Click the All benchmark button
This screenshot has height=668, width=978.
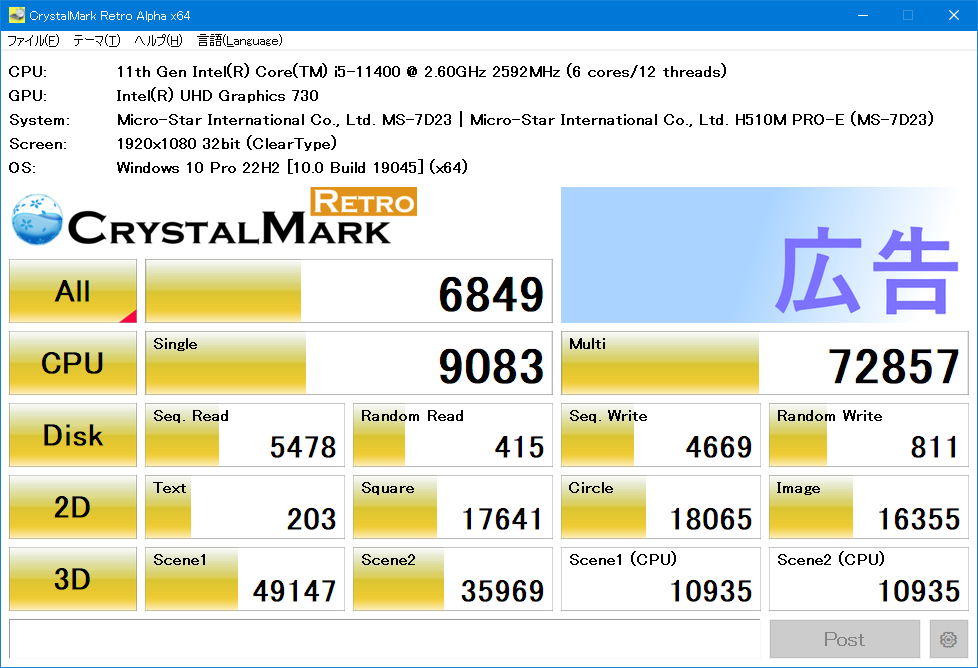[x=73, y=291]
